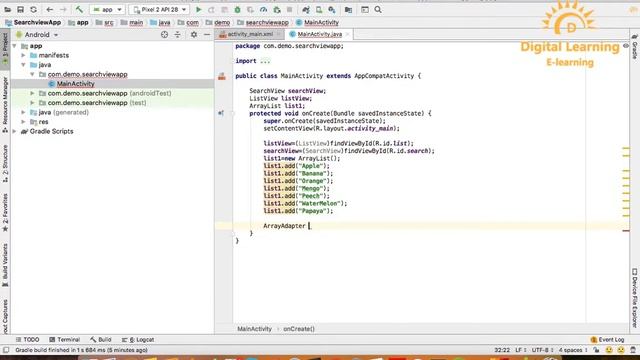Open the Project Structure icon

point(348,9)
